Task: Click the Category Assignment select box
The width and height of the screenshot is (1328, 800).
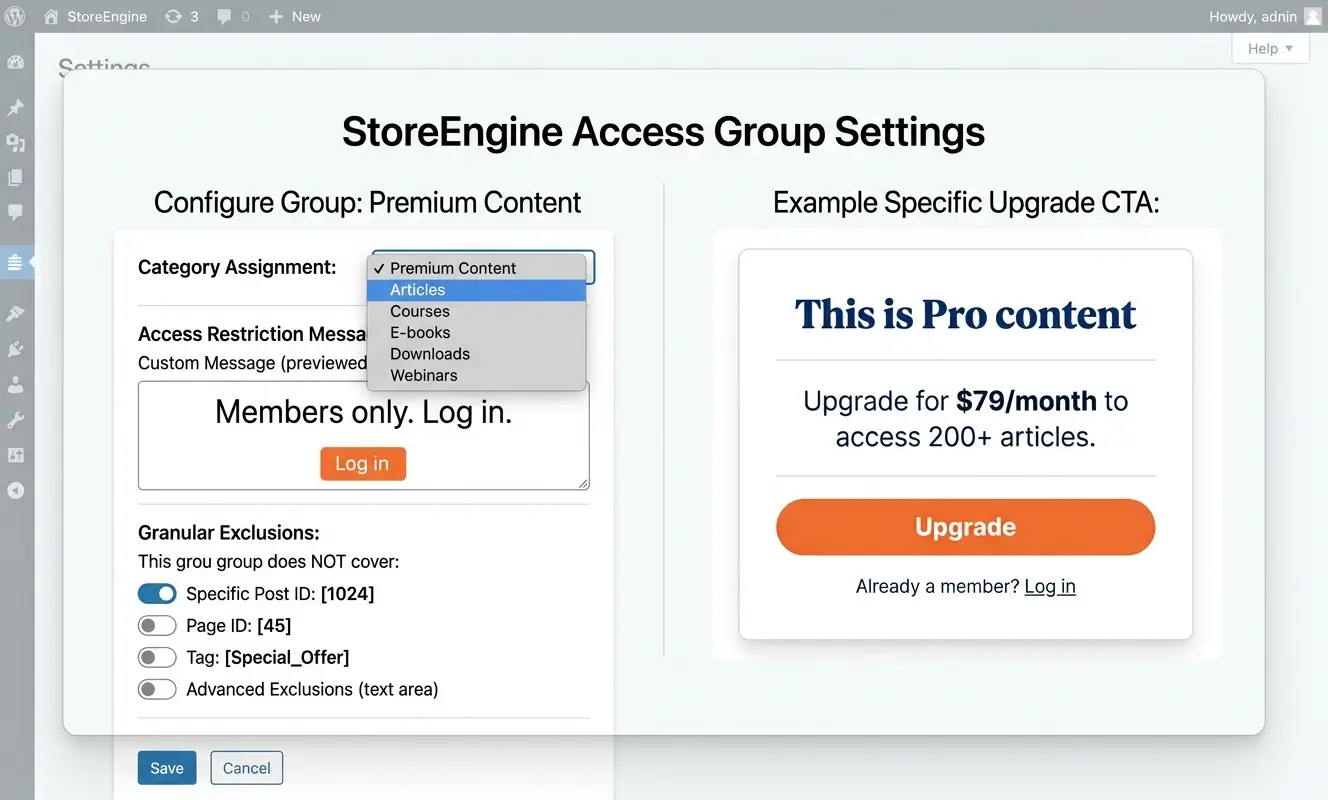Action: (484, 267)
